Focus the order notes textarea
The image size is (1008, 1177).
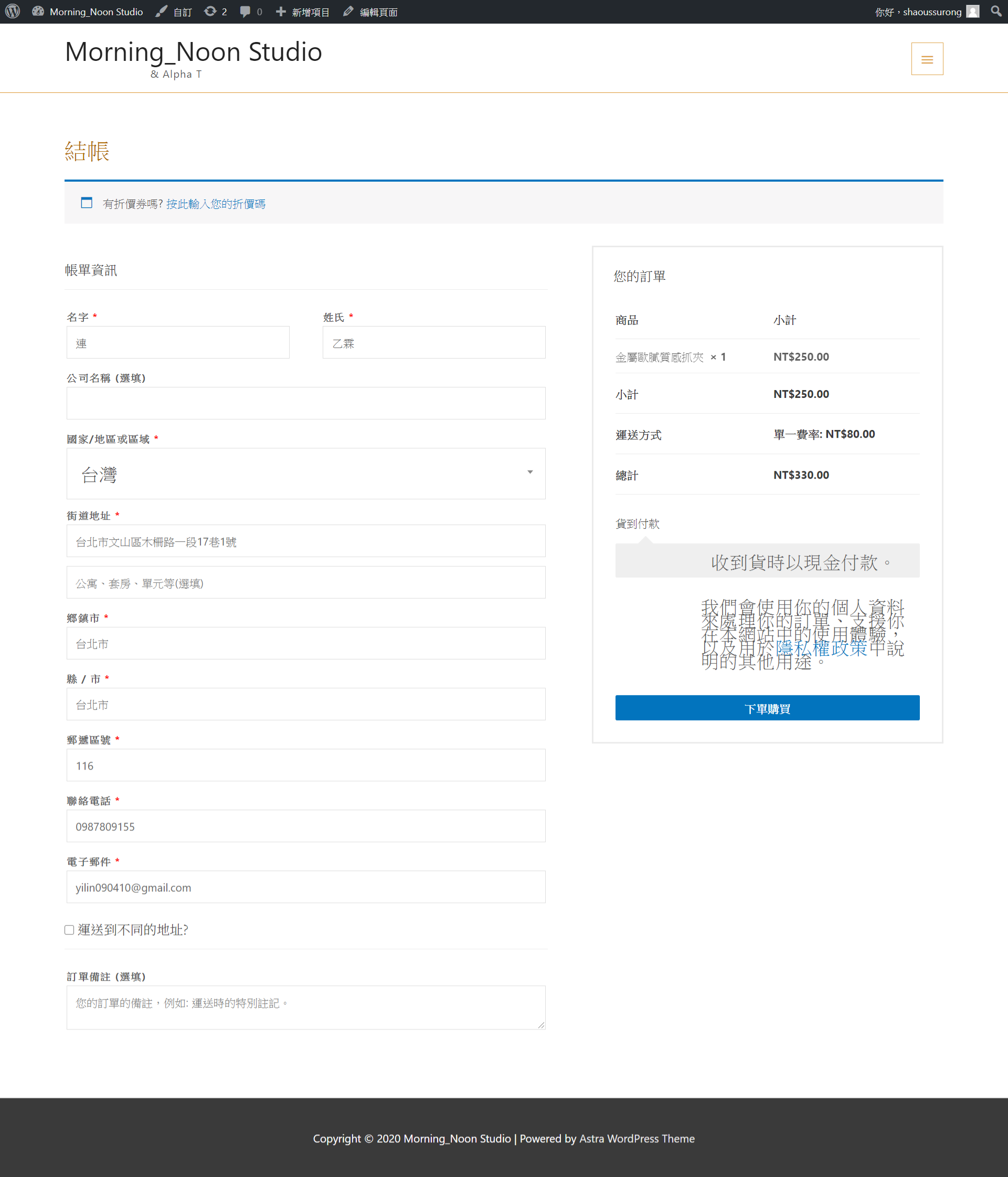point(305,1007)
